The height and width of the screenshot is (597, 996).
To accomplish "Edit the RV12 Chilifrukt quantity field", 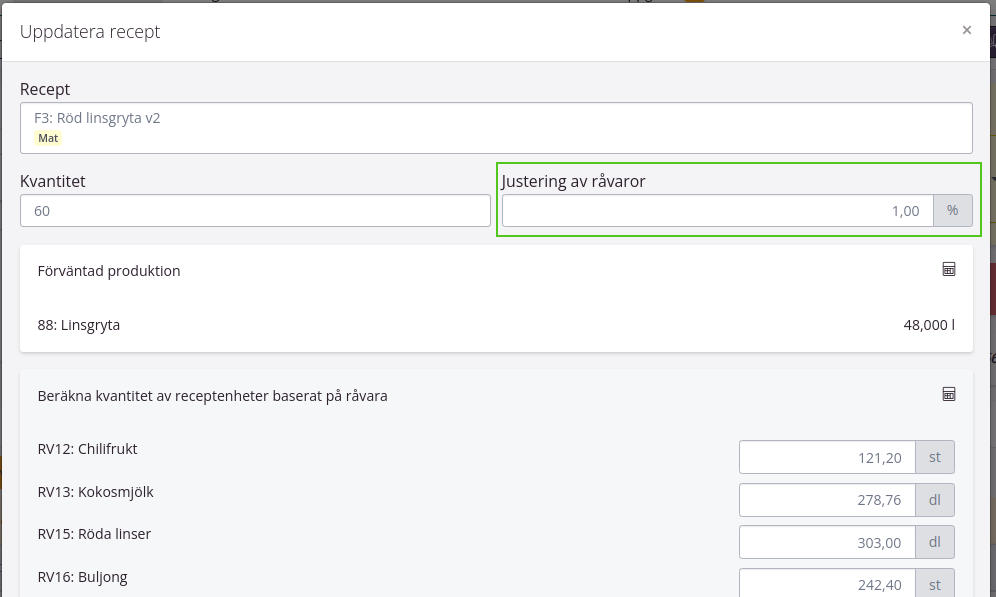I will [827, 458].
